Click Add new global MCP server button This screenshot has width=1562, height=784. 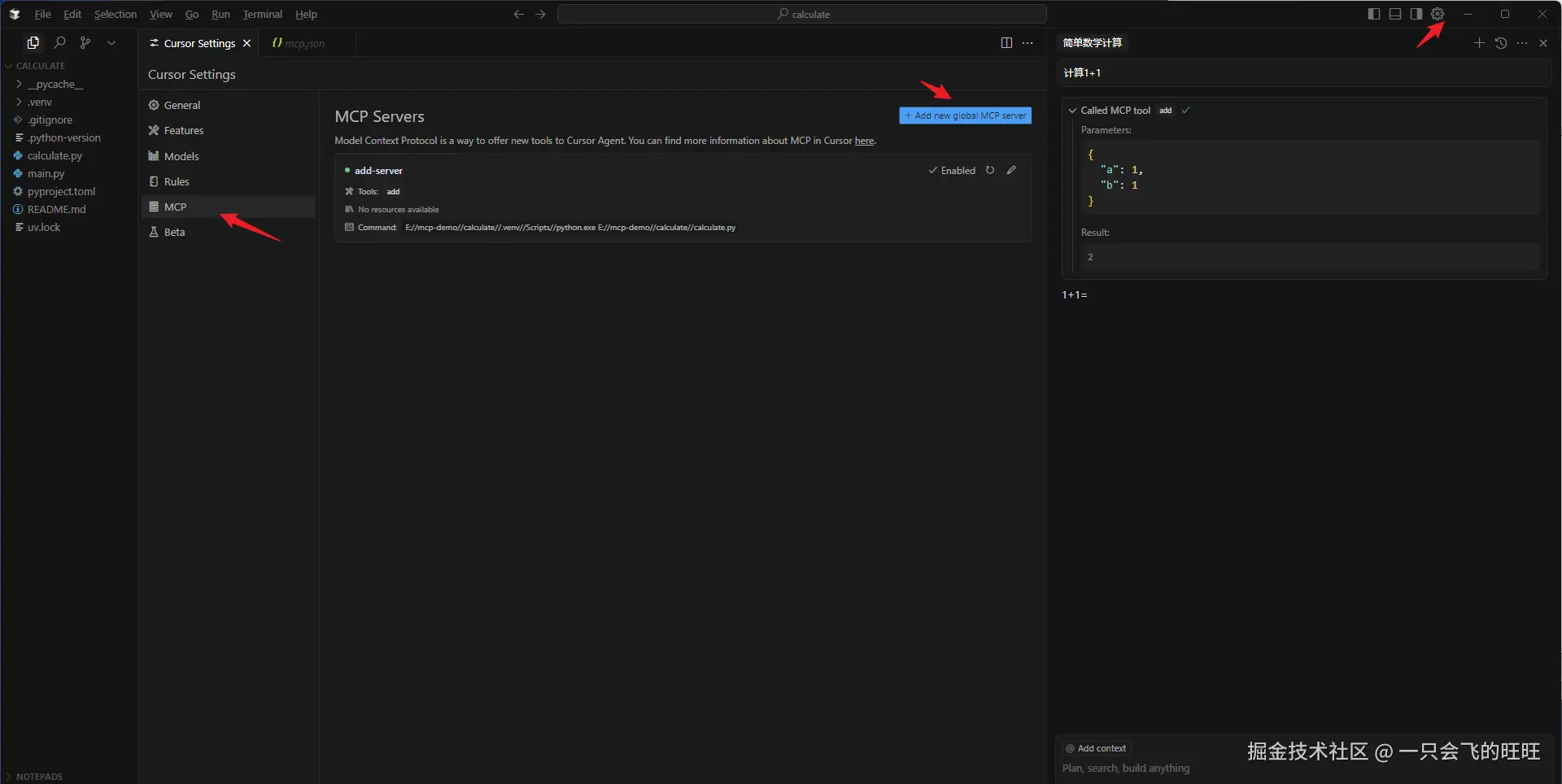[965, 115]
